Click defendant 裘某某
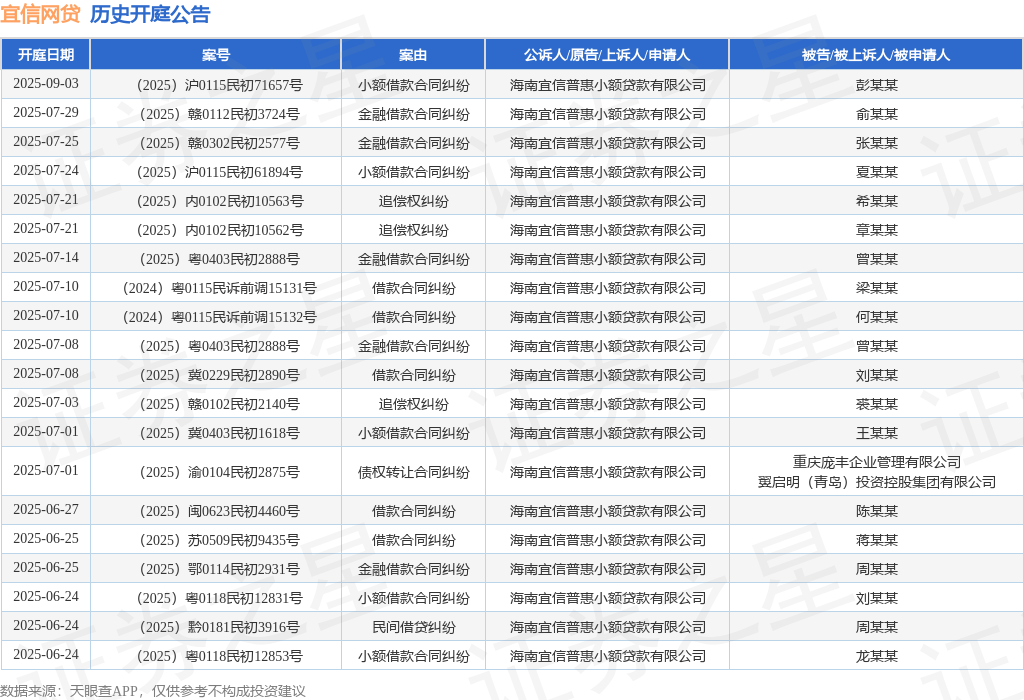 [x=876, y=404]
